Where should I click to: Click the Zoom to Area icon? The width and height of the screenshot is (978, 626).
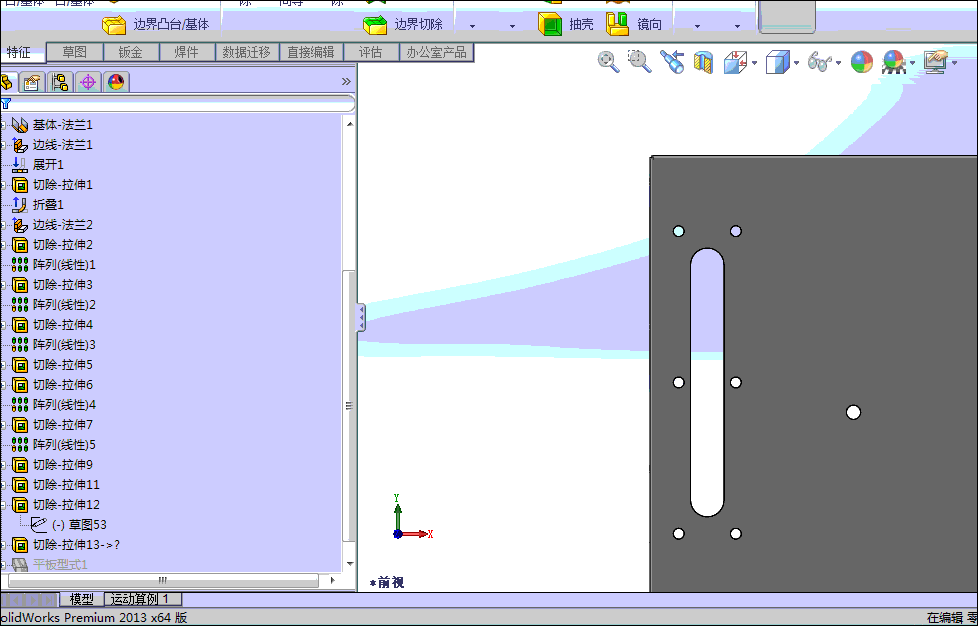(x=639, y=61)
